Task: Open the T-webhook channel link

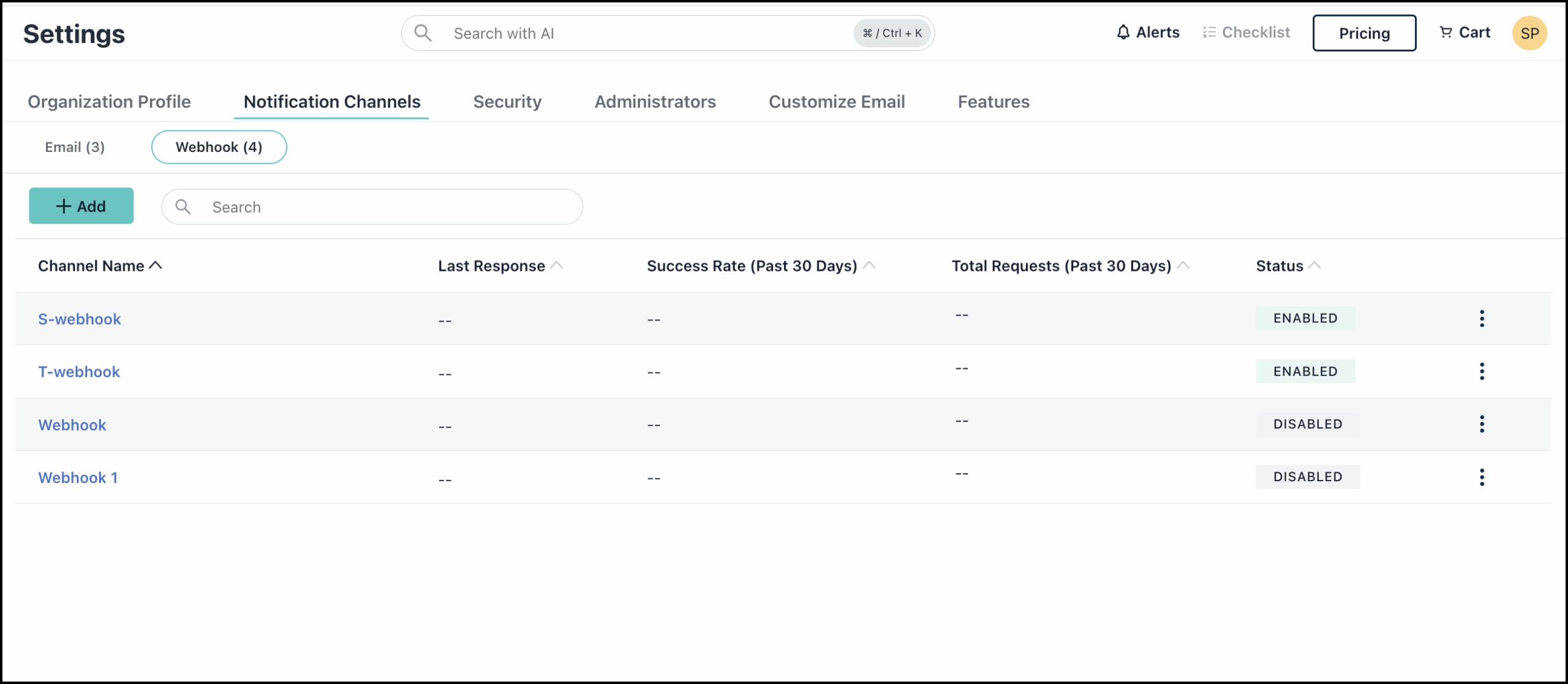Action: tap(78, 371)
